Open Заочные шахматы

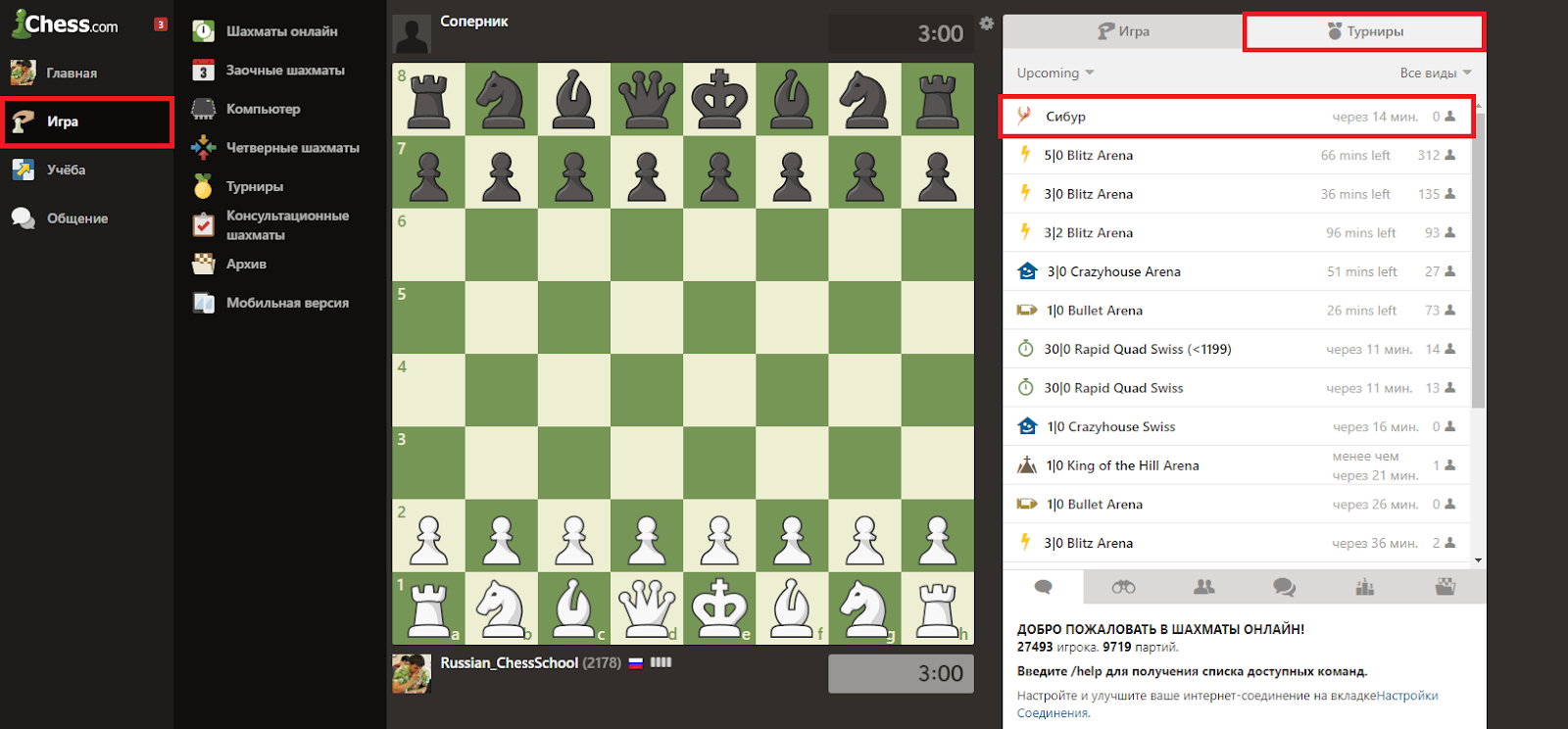[285, 71]
